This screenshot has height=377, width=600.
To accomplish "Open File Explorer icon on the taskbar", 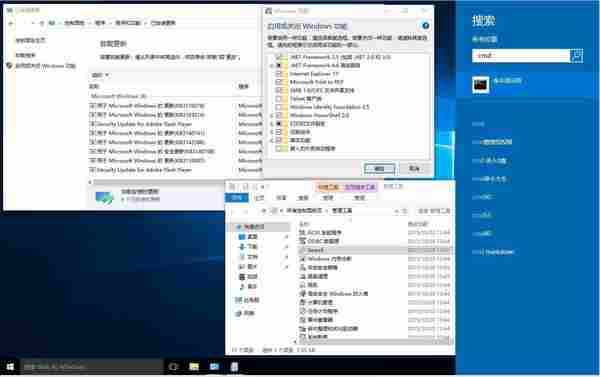I will pyautogui.click(x=194, y=367).
